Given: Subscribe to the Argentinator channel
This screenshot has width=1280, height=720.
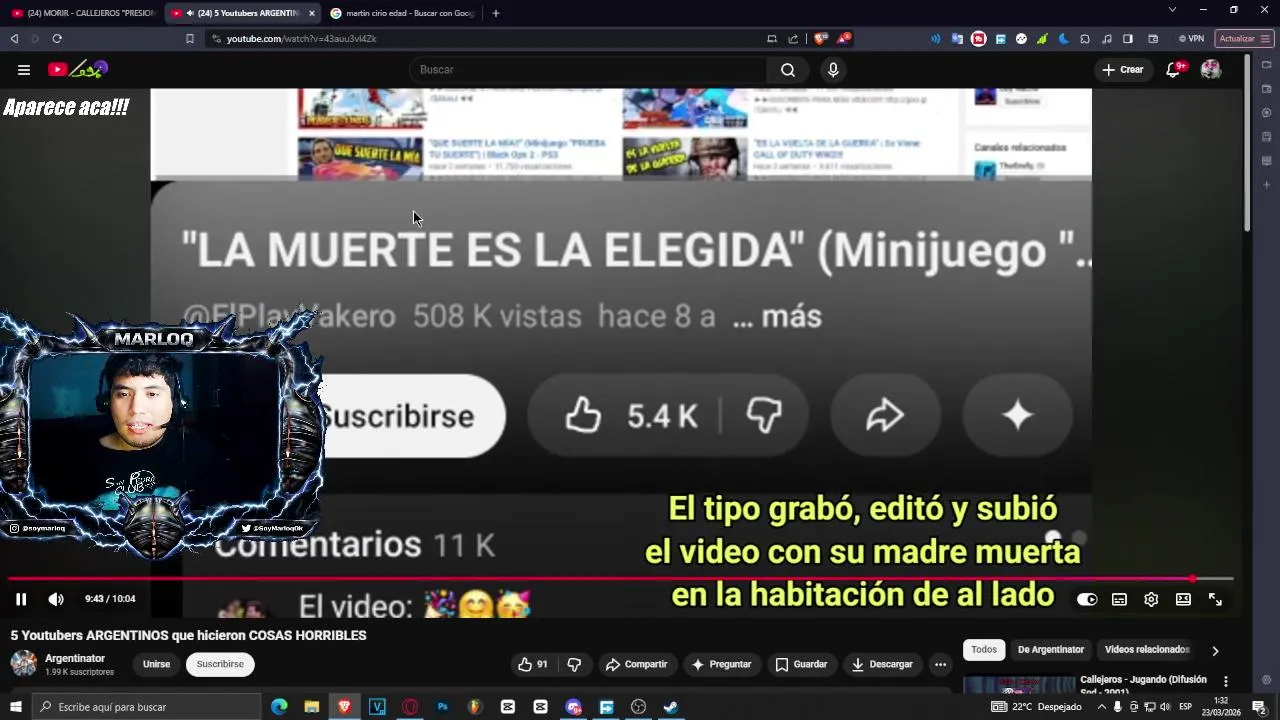Looking at the screenshot, I should 220,664.
